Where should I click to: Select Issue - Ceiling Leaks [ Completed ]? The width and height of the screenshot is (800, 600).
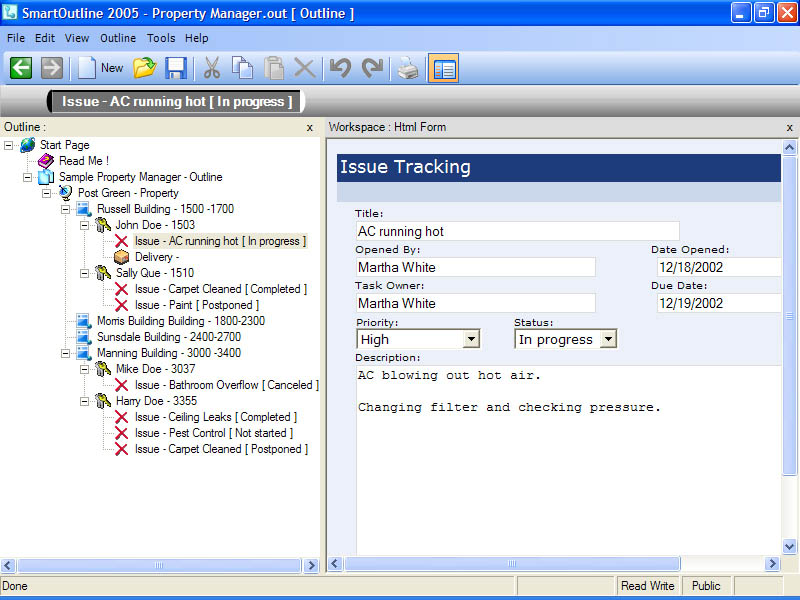[216, 417]
